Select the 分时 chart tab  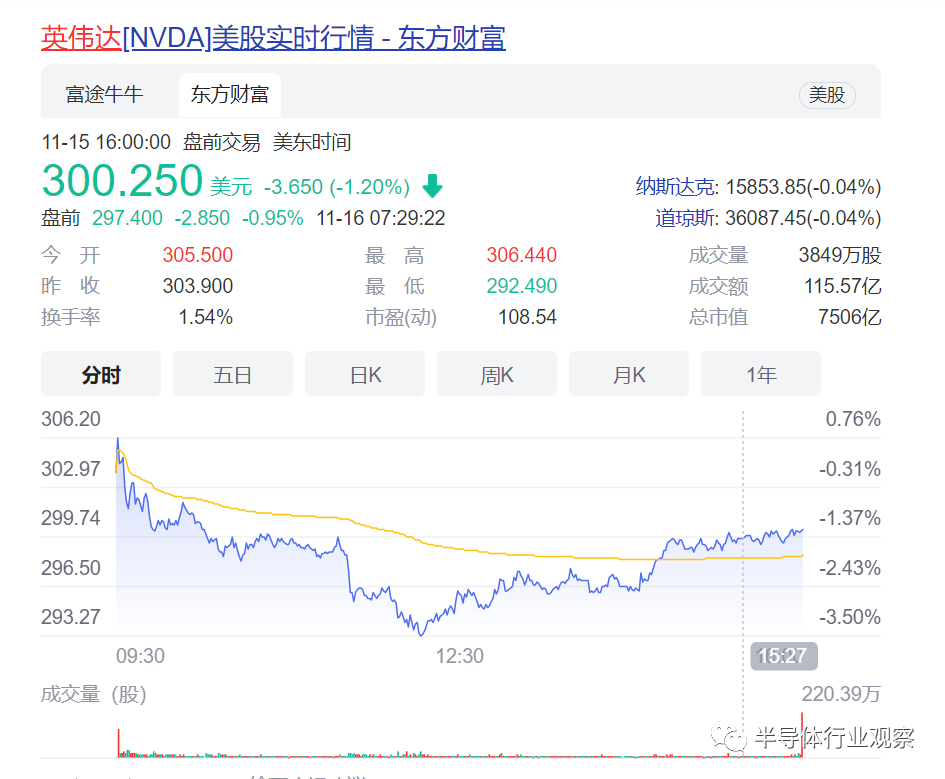point(101,375)
